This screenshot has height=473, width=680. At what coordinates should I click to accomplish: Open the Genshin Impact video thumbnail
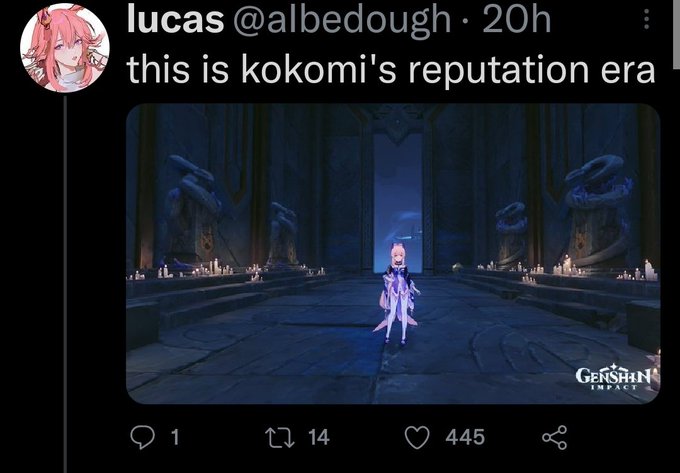(393, 254)
